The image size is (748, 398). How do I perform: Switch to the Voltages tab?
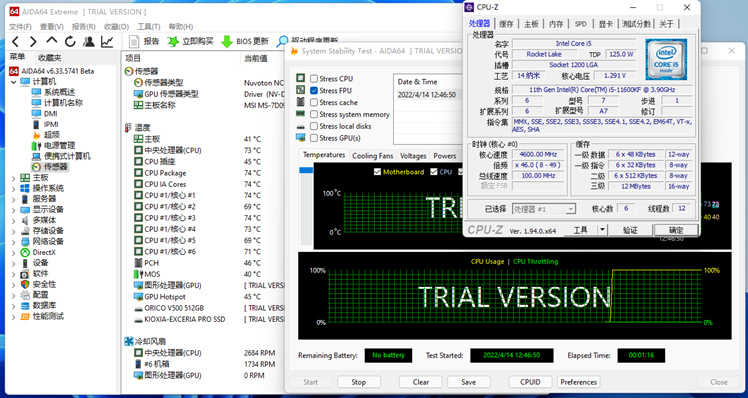point(413,156)
